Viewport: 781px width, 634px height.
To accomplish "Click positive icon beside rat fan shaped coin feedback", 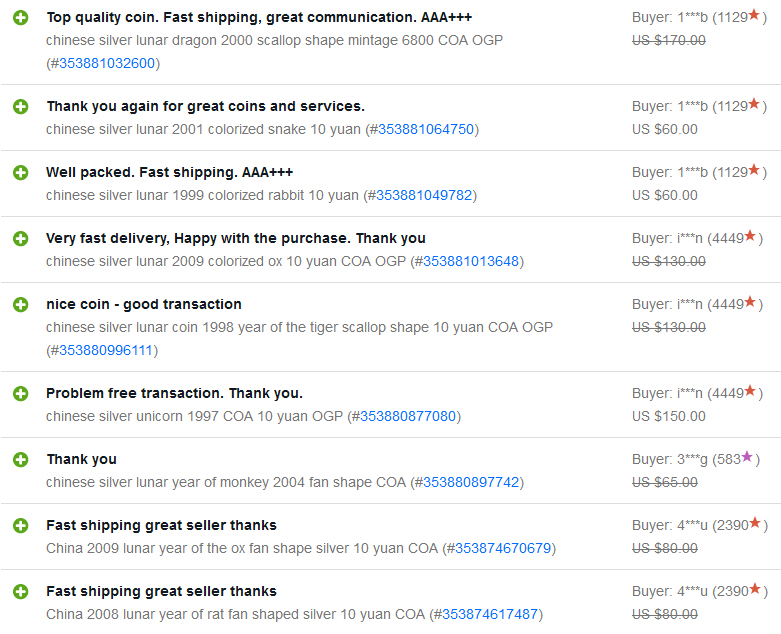I will coord(20,592).
